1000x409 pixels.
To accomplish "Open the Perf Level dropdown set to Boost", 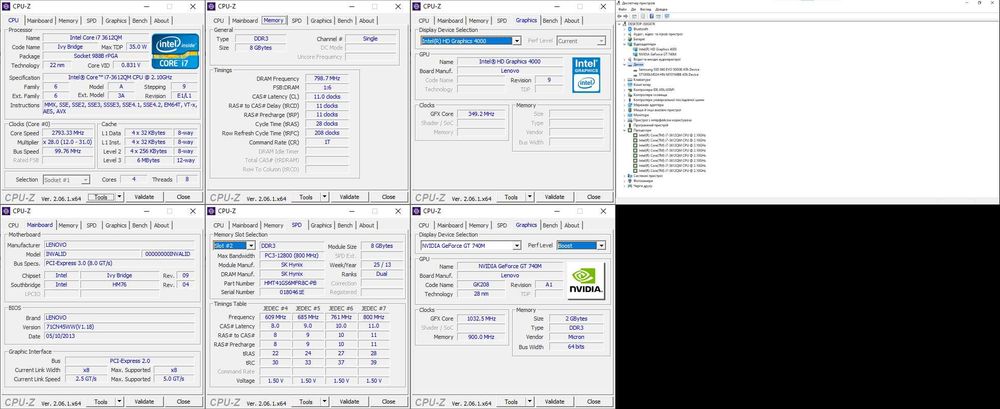I will point(600,246).
